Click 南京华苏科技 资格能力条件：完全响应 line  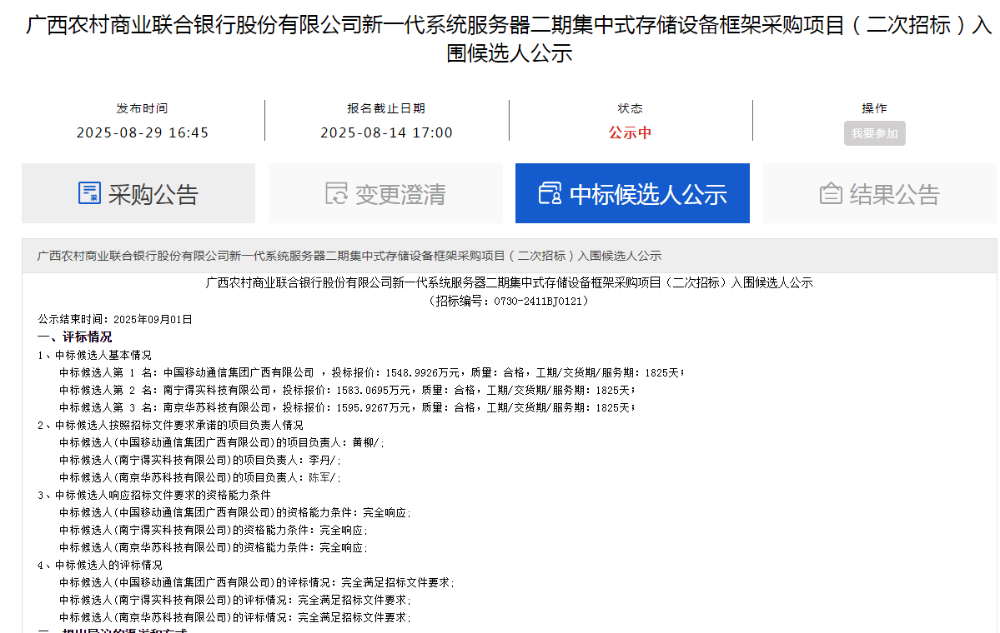pos(214,548)
